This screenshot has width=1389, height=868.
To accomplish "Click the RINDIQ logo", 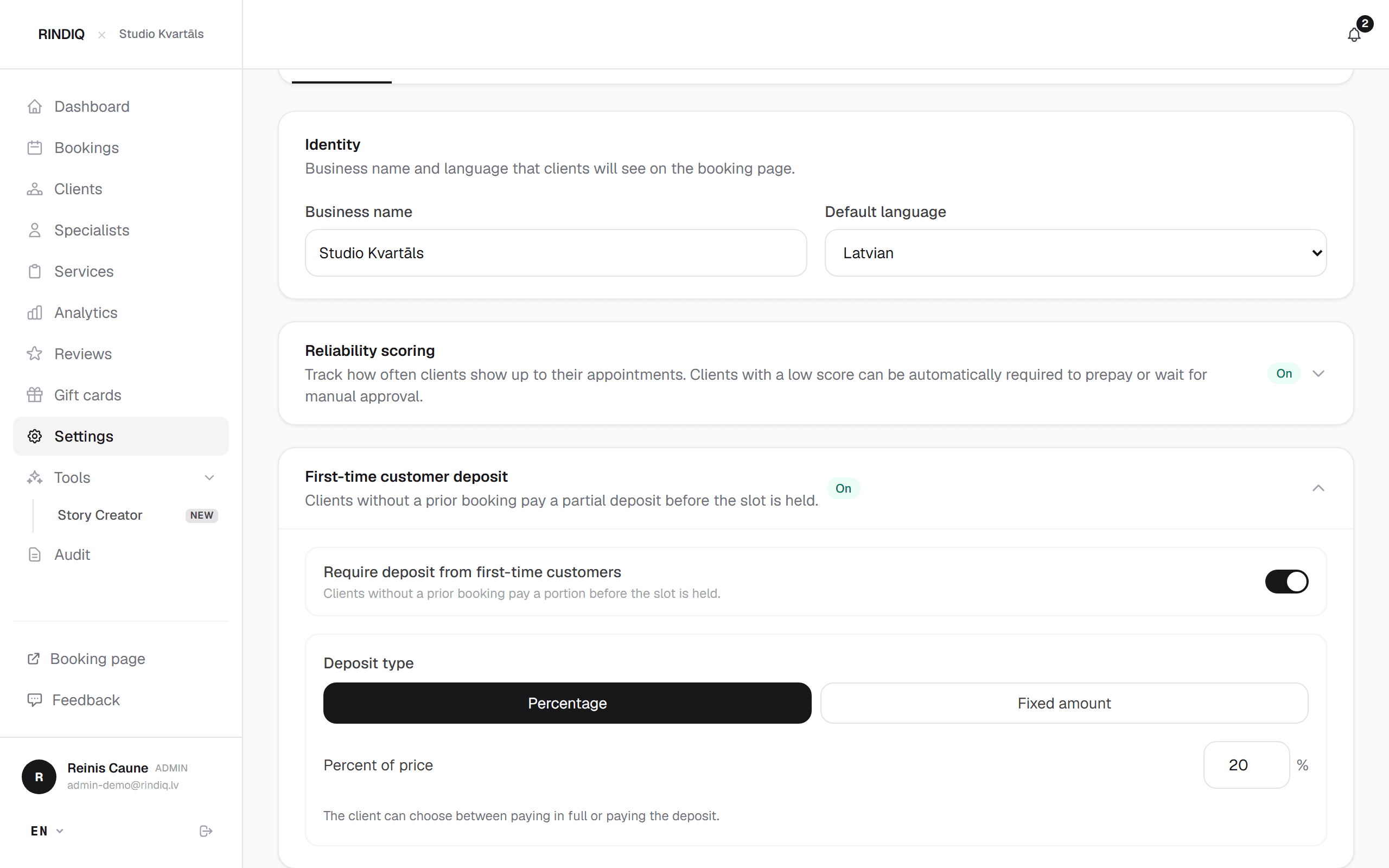I will point(61,34).
